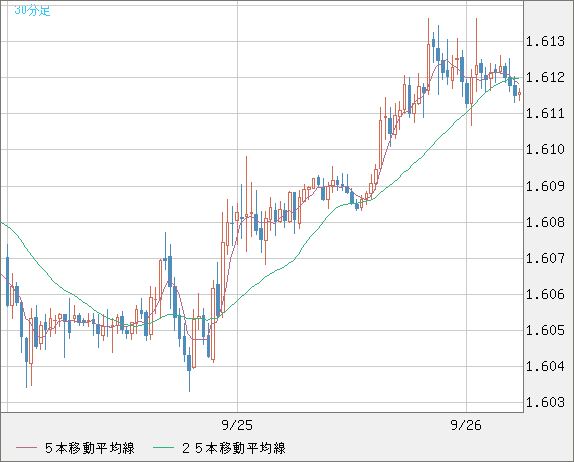Image resolution: width=574 pixels, height=462 pixels.
Task: Click the 1.604 price axis label
Action: tap(545, 366)
